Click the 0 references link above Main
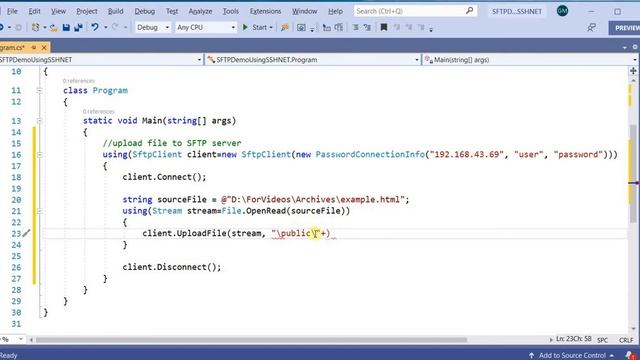The height and width of the screenshot is (360, 640). click(x=99, y=111)
